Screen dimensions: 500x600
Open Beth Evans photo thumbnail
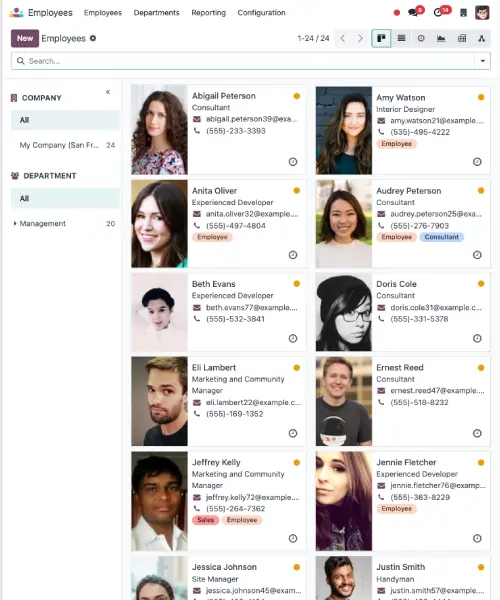pos(160,312)
